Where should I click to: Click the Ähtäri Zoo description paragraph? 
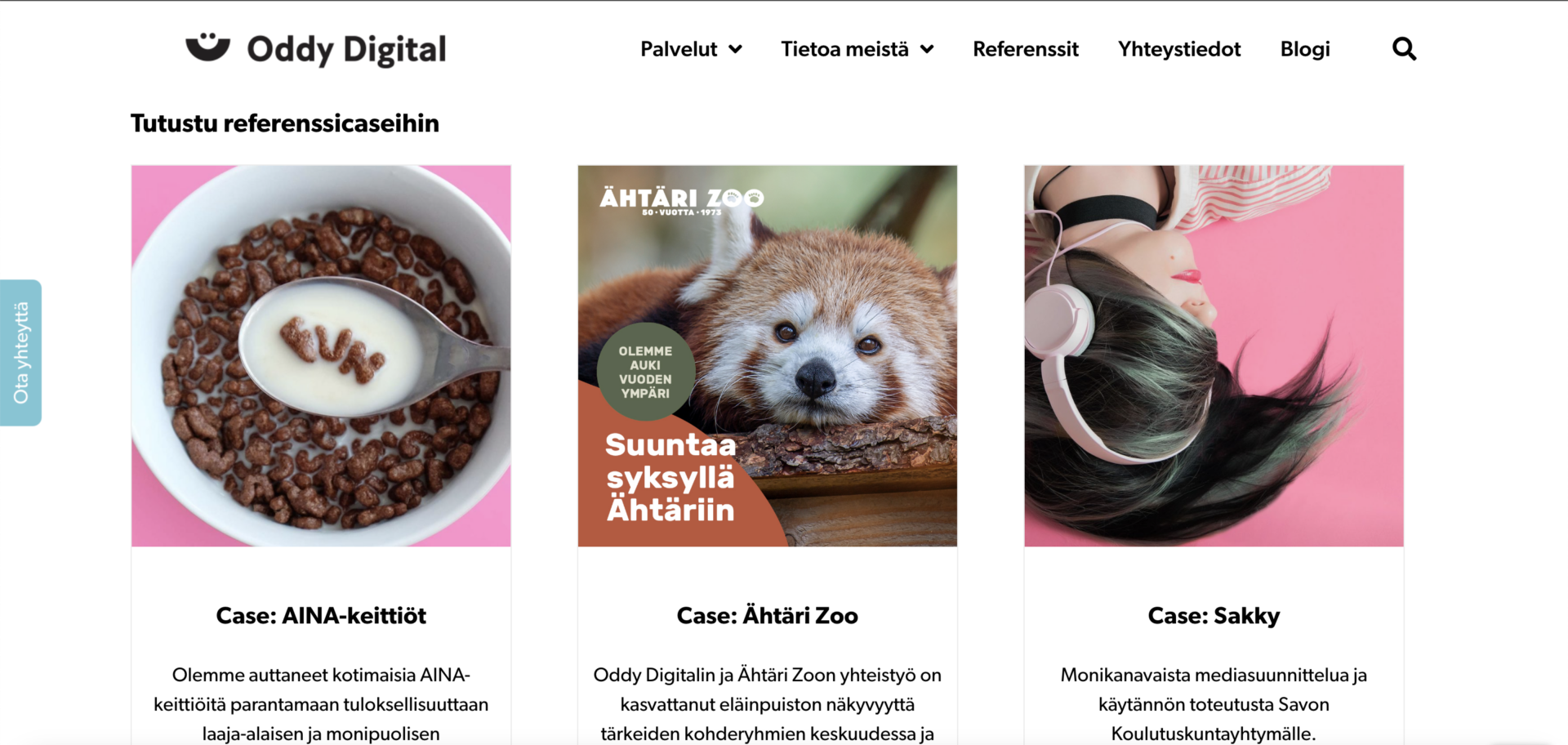coord(768,704)
